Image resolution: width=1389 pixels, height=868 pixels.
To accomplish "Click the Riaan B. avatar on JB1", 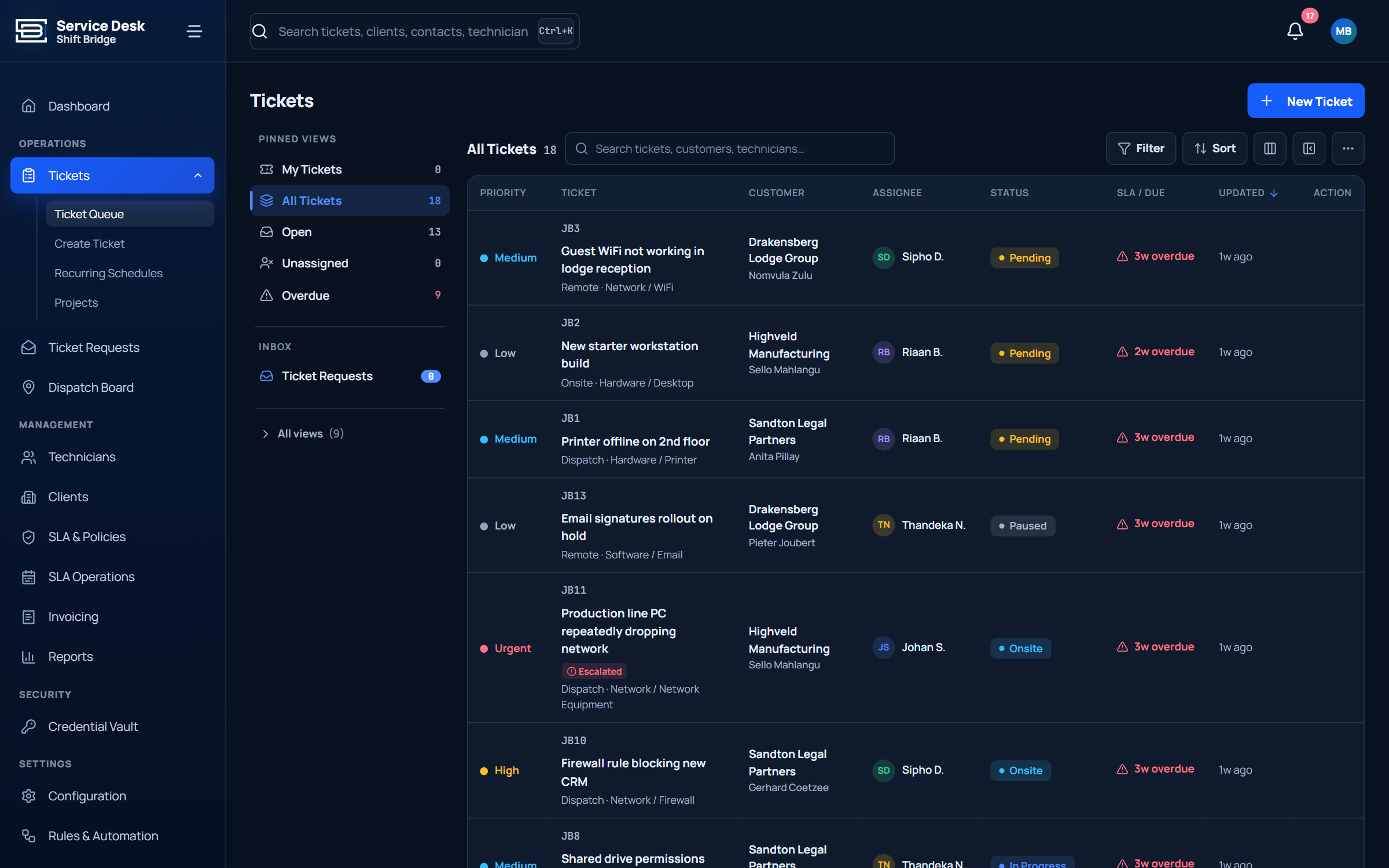I will point(883,439).
